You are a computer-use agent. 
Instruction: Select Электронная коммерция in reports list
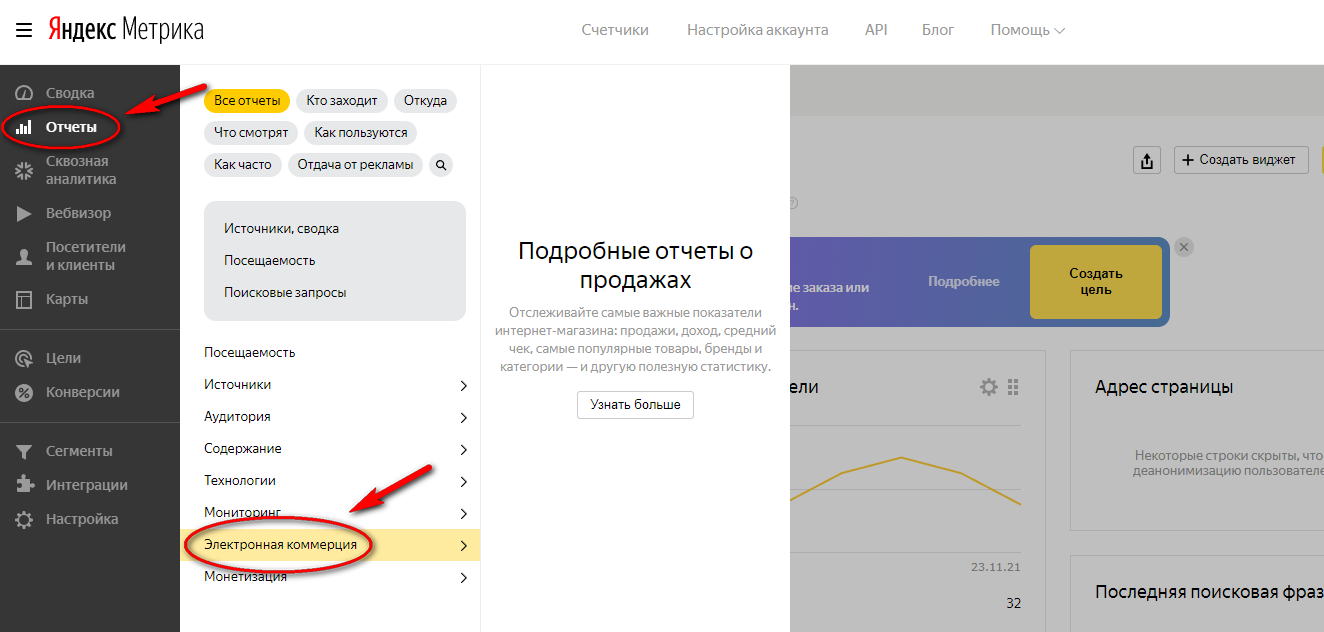click(281, 545)
